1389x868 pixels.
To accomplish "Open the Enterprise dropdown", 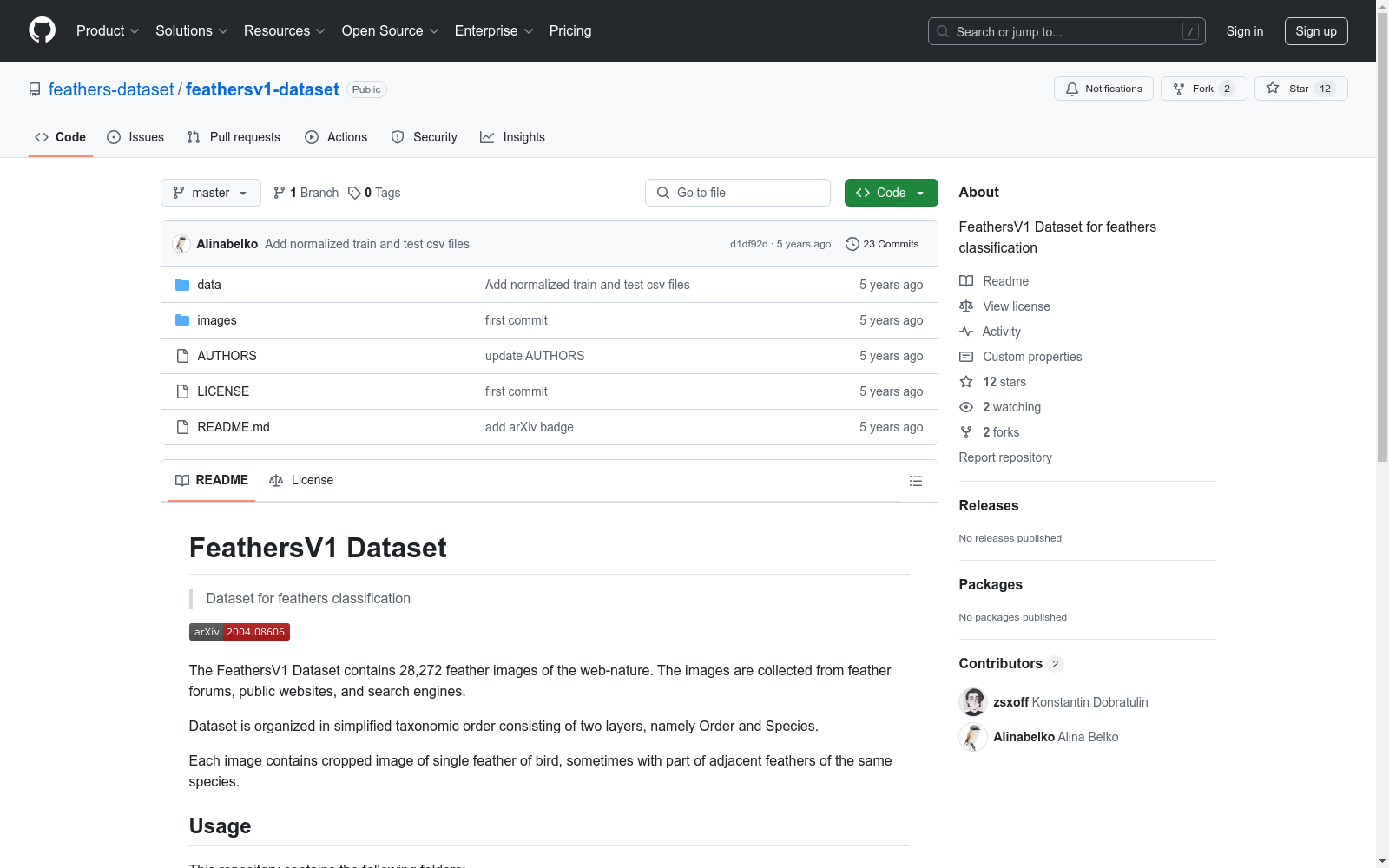I will tap(494, 31).
